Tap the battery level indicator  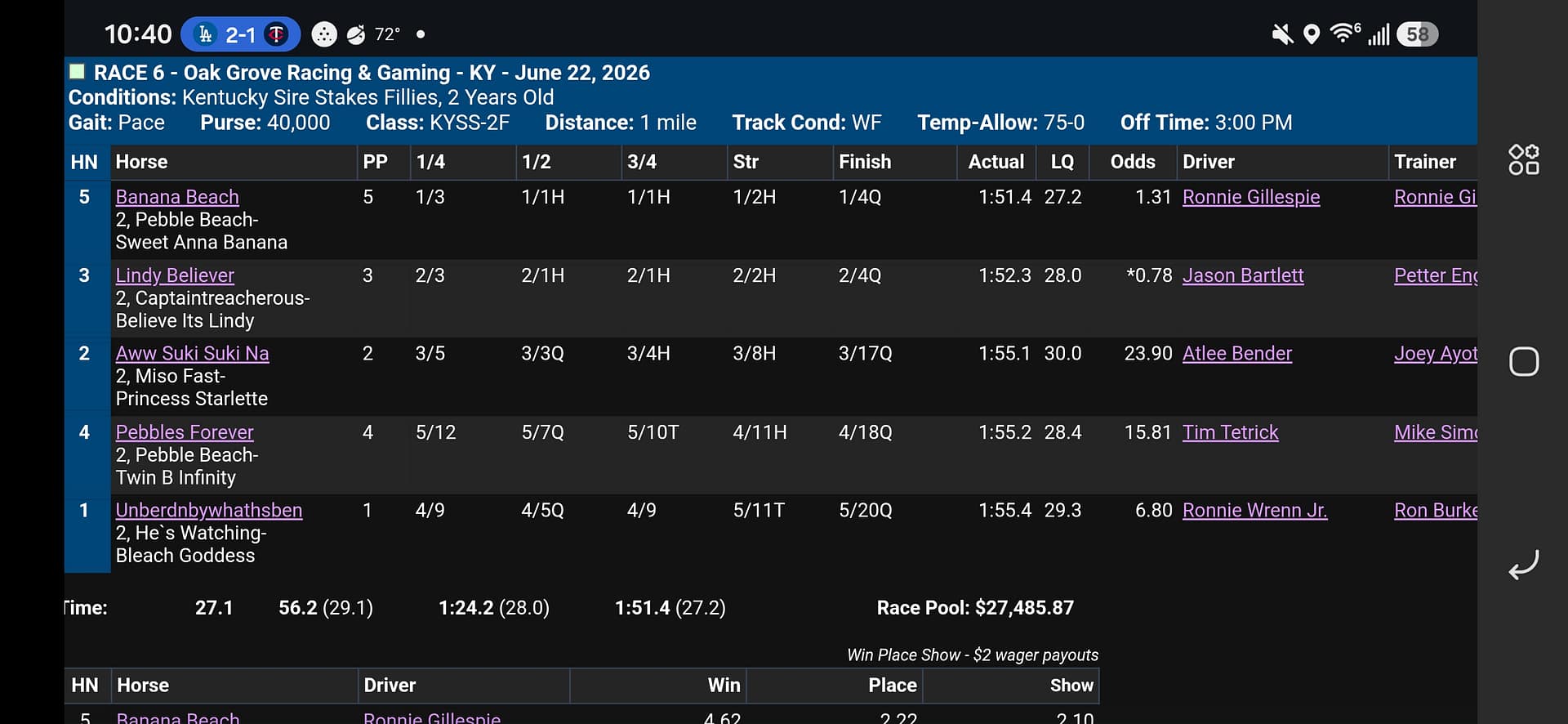[1417, 34]
